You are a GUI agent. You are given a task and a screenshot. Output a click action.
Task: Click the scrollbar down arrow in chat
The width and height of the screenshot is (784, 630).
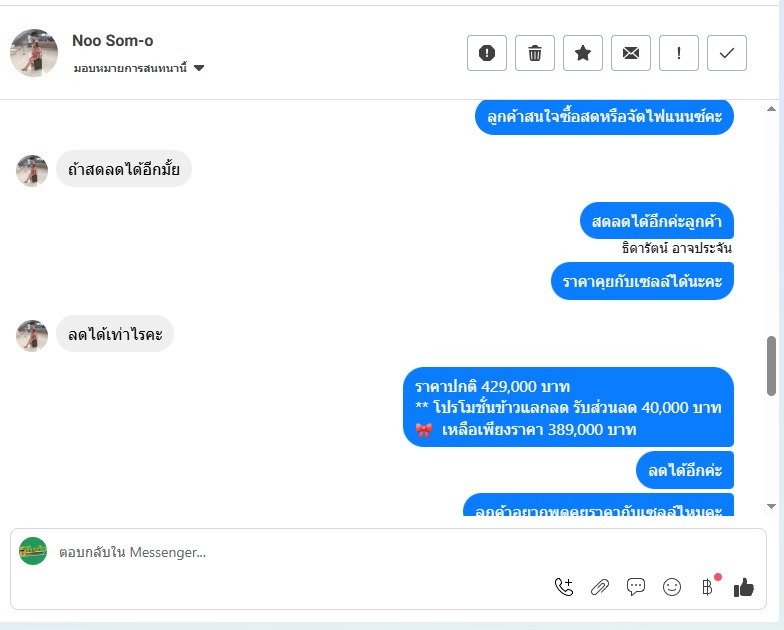click(x=771, y=506)
